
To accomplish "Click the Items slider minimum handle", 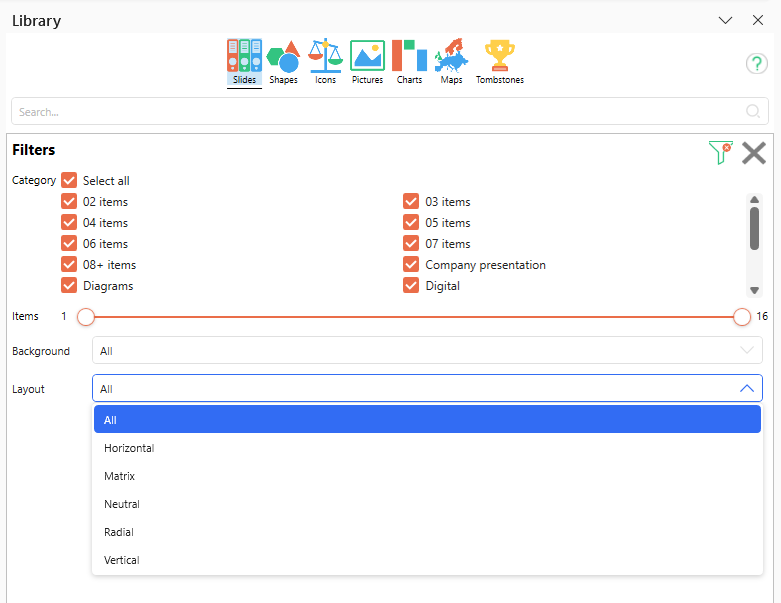I will point(86,317).
